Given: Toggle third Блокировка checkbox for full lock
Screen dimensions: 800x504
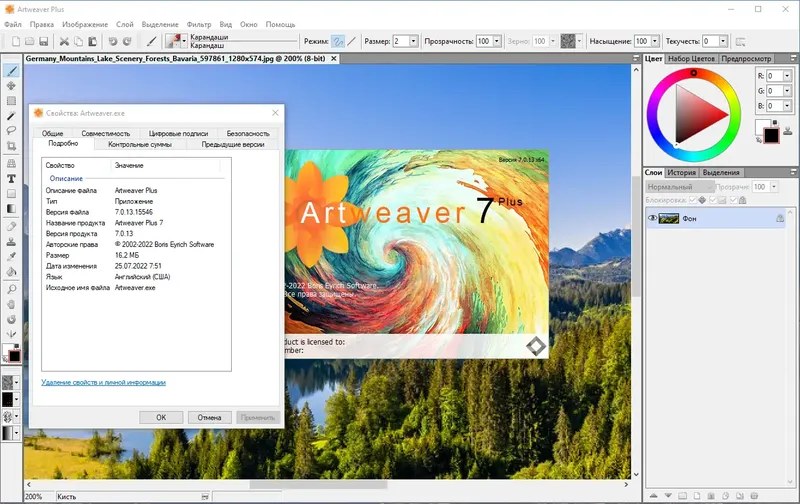Looking at the screenshot, I should point(733,200).
